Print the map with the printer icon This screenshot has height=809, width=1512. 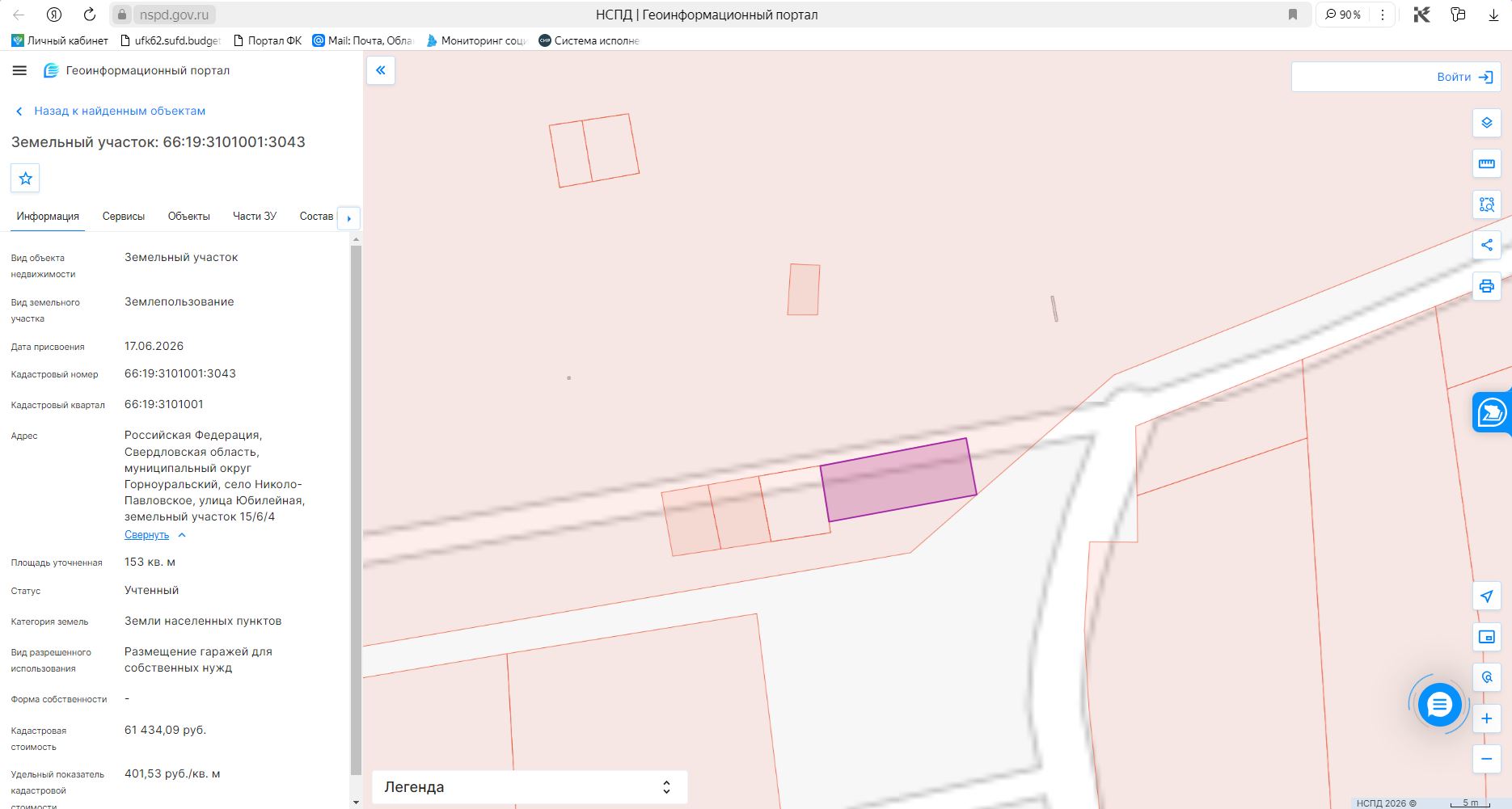click(1486, 286)
